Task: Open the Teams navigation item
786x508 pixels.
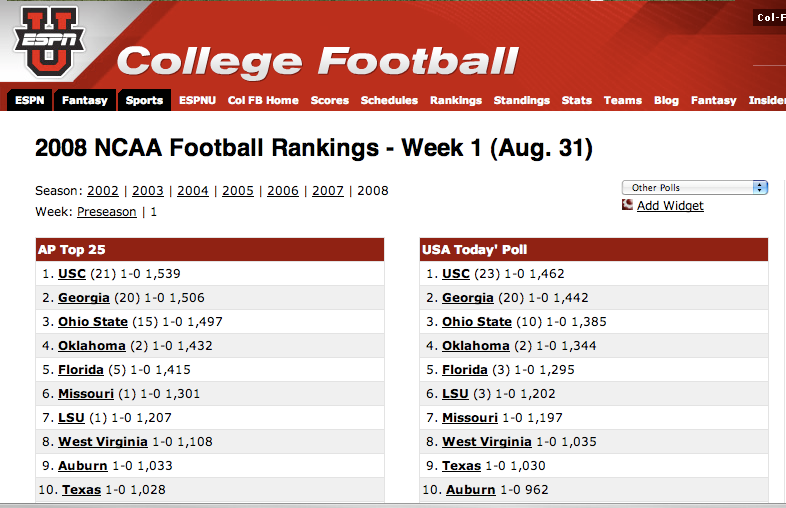Action: [x=623, y=100]
